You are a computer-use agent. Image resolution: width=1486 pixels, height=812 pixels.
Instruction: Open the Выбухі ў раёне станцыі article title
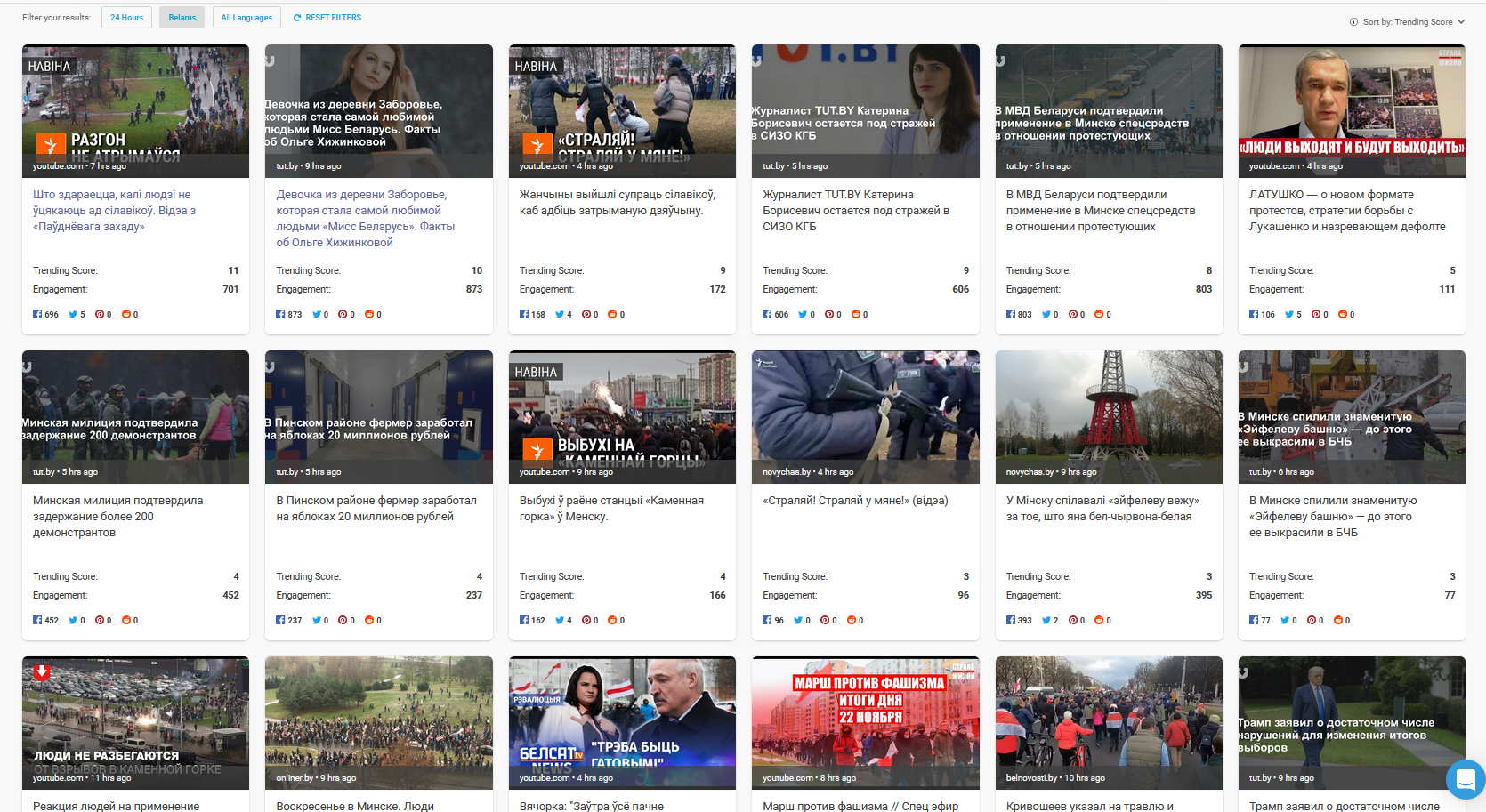(611, 508)
